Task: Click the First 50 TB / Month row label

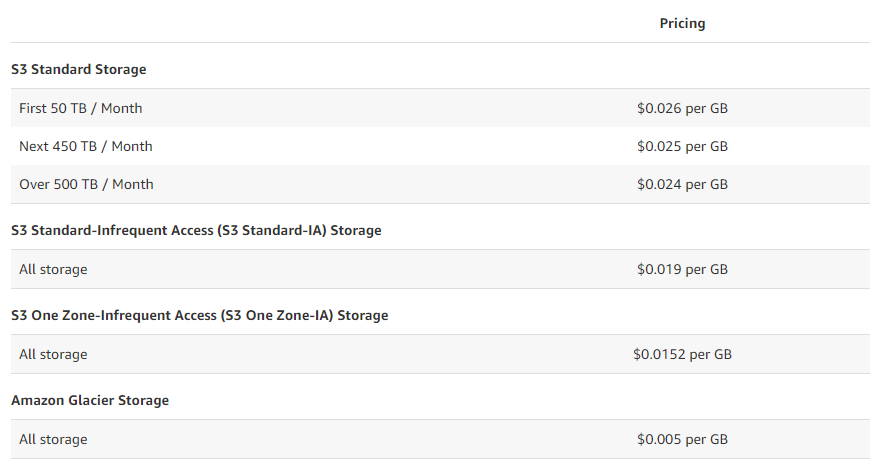Action: pos(81,108)
